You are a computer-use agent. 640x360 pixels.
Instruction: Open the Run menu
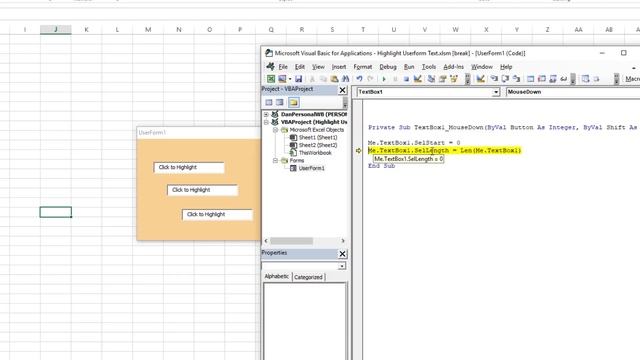pos(409,67)
